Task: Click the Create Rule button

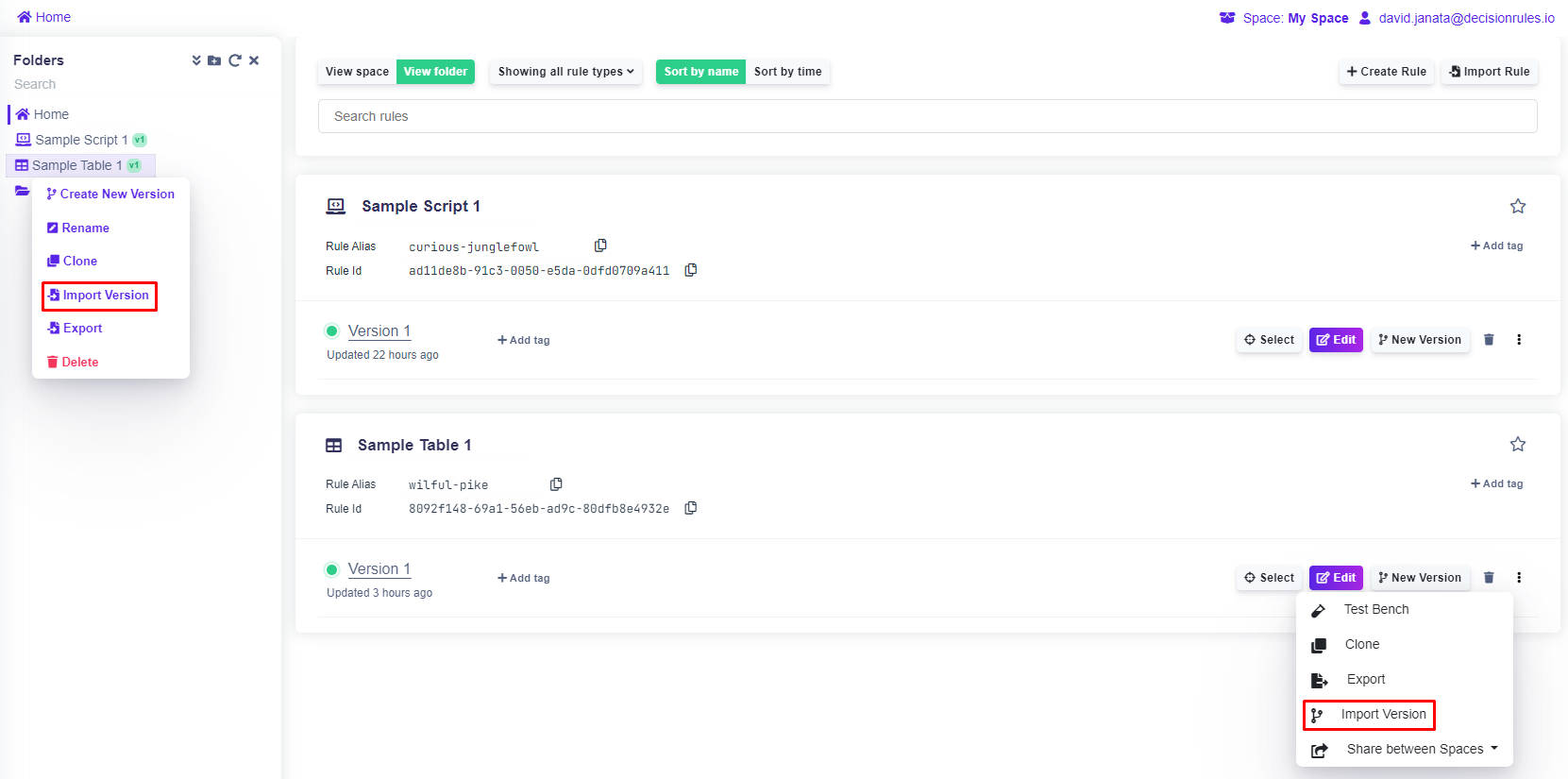Action: pyautogui.click(x=1386, y=72)
